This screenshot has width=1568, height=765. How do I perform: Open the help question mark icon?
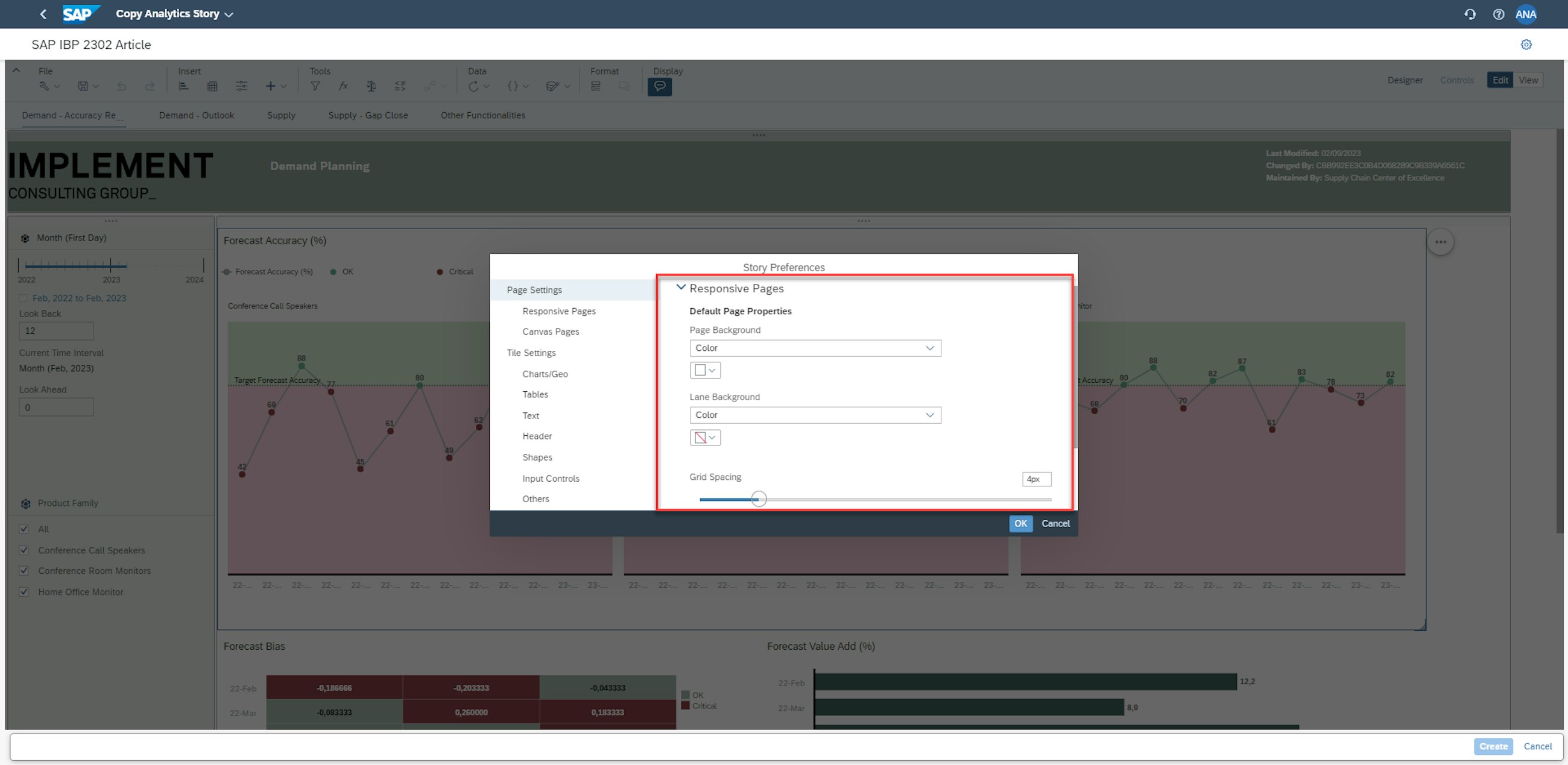pos(1498,14)
